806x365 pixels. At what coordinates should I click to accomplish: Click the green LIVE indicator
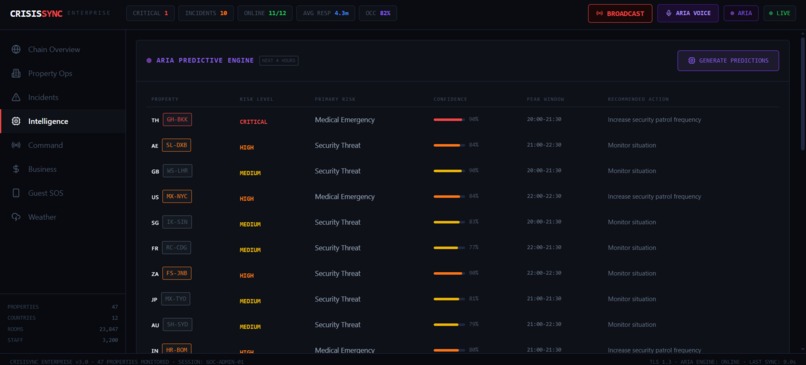tap(780, 13)
